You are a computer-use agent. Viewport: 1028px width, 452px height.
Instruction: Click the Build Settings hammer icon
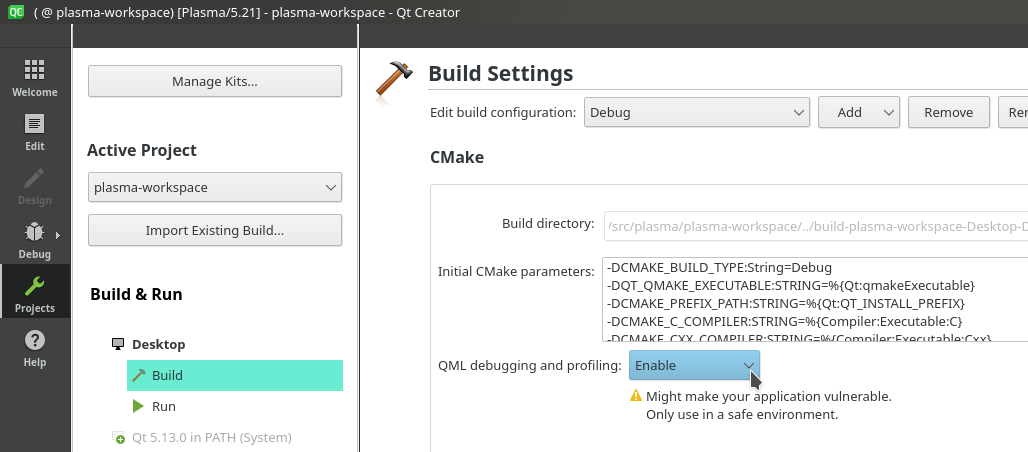[x=394, y=81]
